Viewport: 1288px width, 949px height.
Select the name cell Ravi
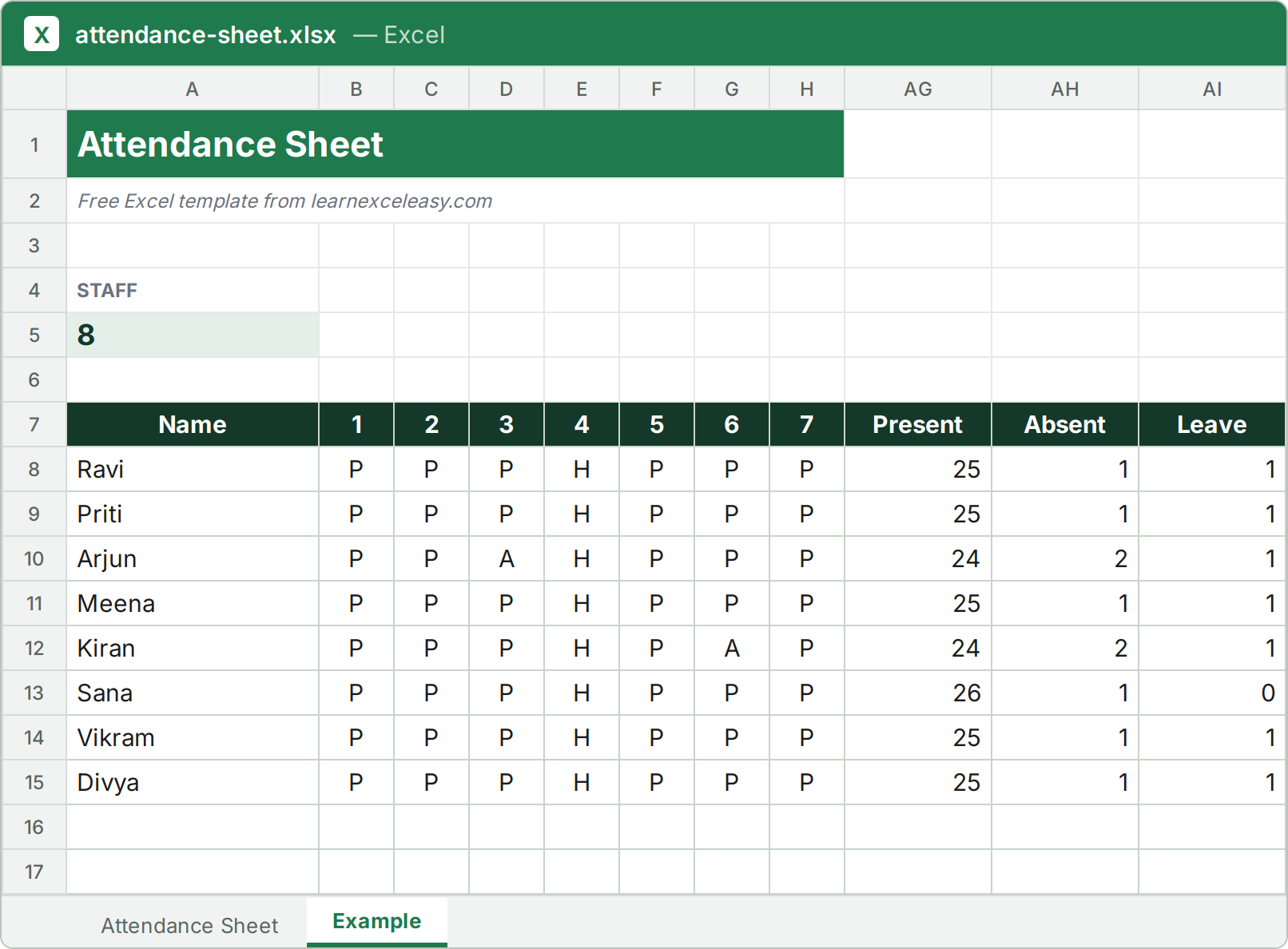(193, 469)
